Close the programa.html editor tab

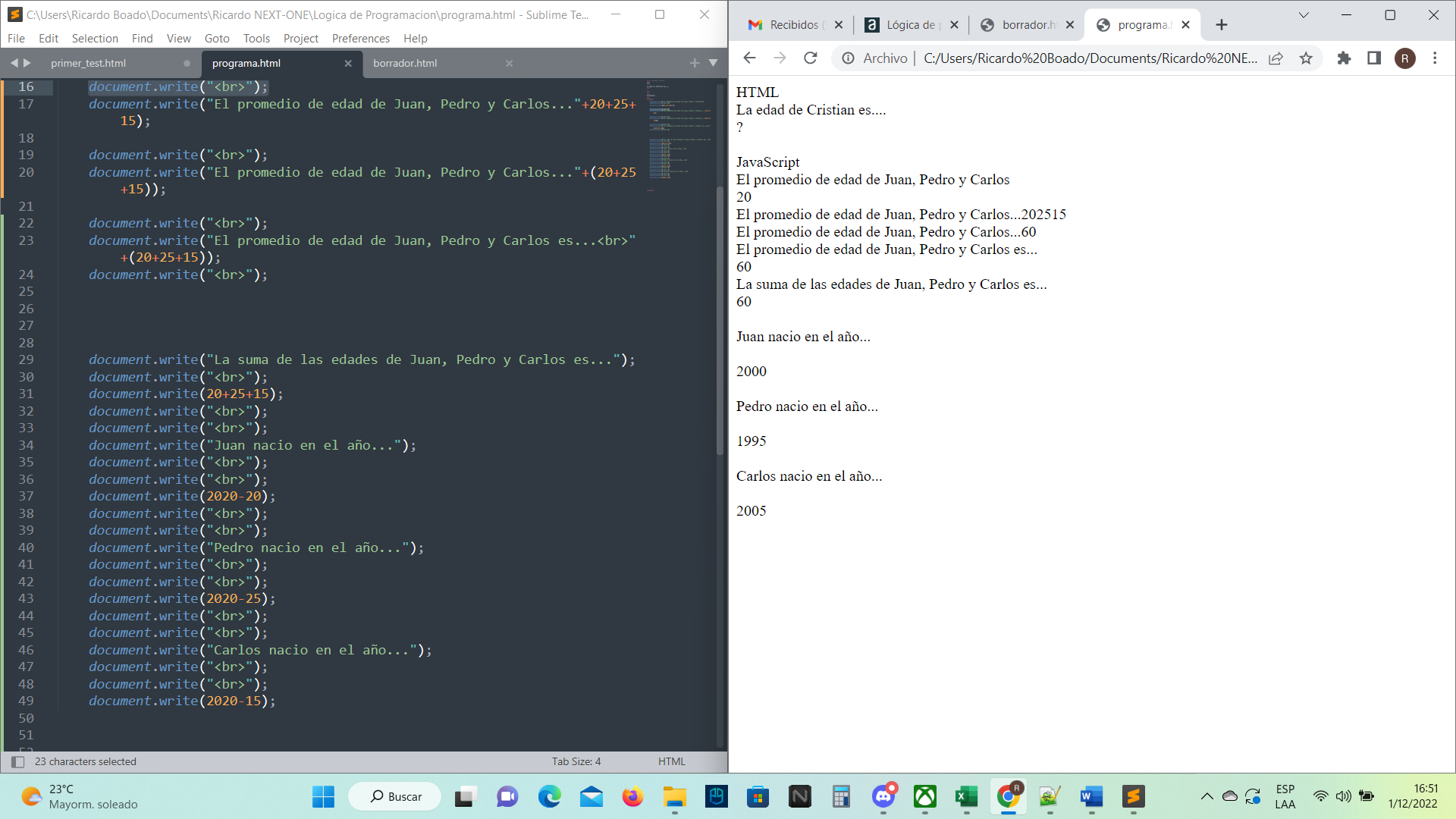(348, 63)
